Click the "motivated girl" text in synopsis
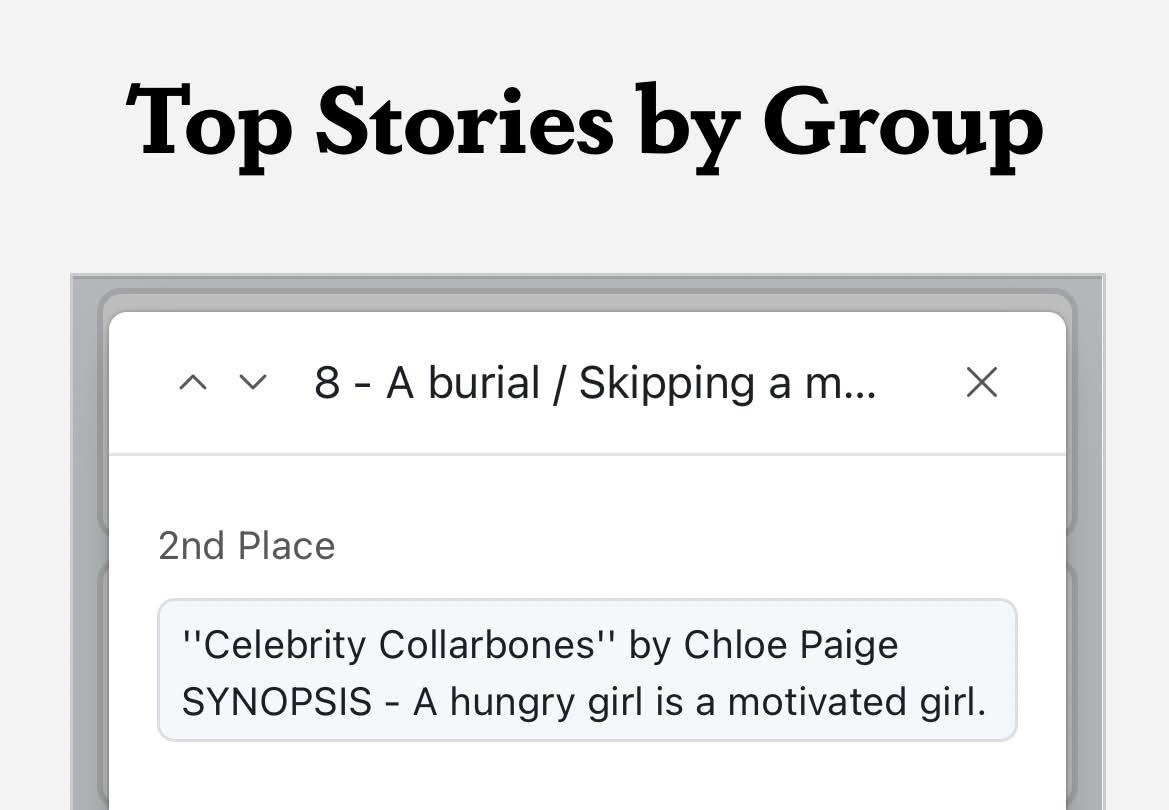 (857, 703)
